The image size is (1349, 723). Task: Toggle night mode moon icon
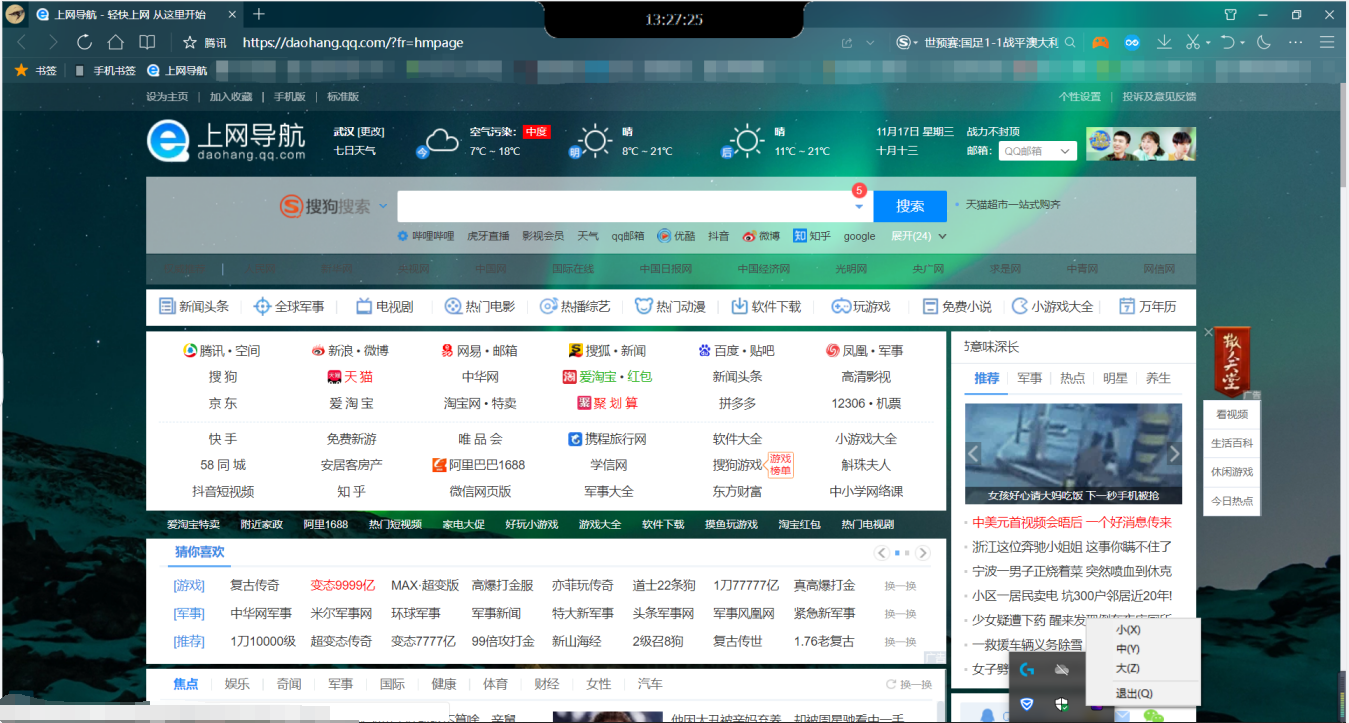1264,42
